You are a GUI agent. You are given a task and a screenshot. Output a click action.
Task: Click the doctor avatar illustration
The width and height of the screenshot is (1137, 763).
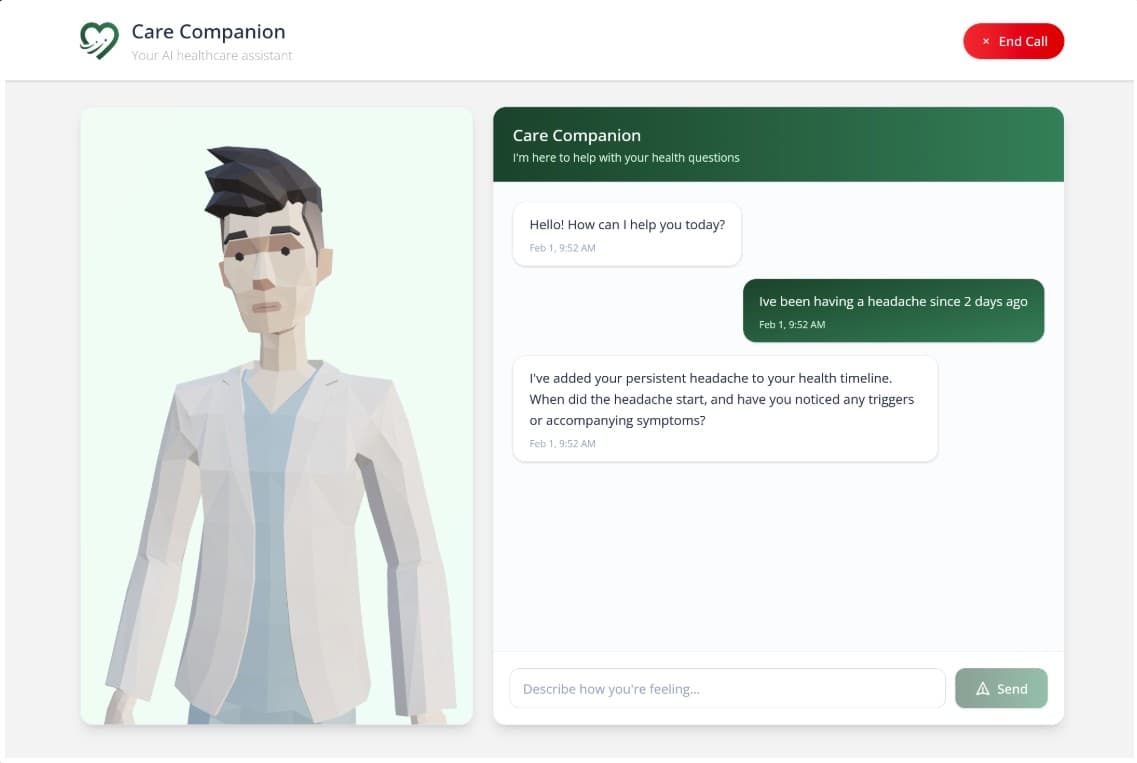[x=276, y=415]
